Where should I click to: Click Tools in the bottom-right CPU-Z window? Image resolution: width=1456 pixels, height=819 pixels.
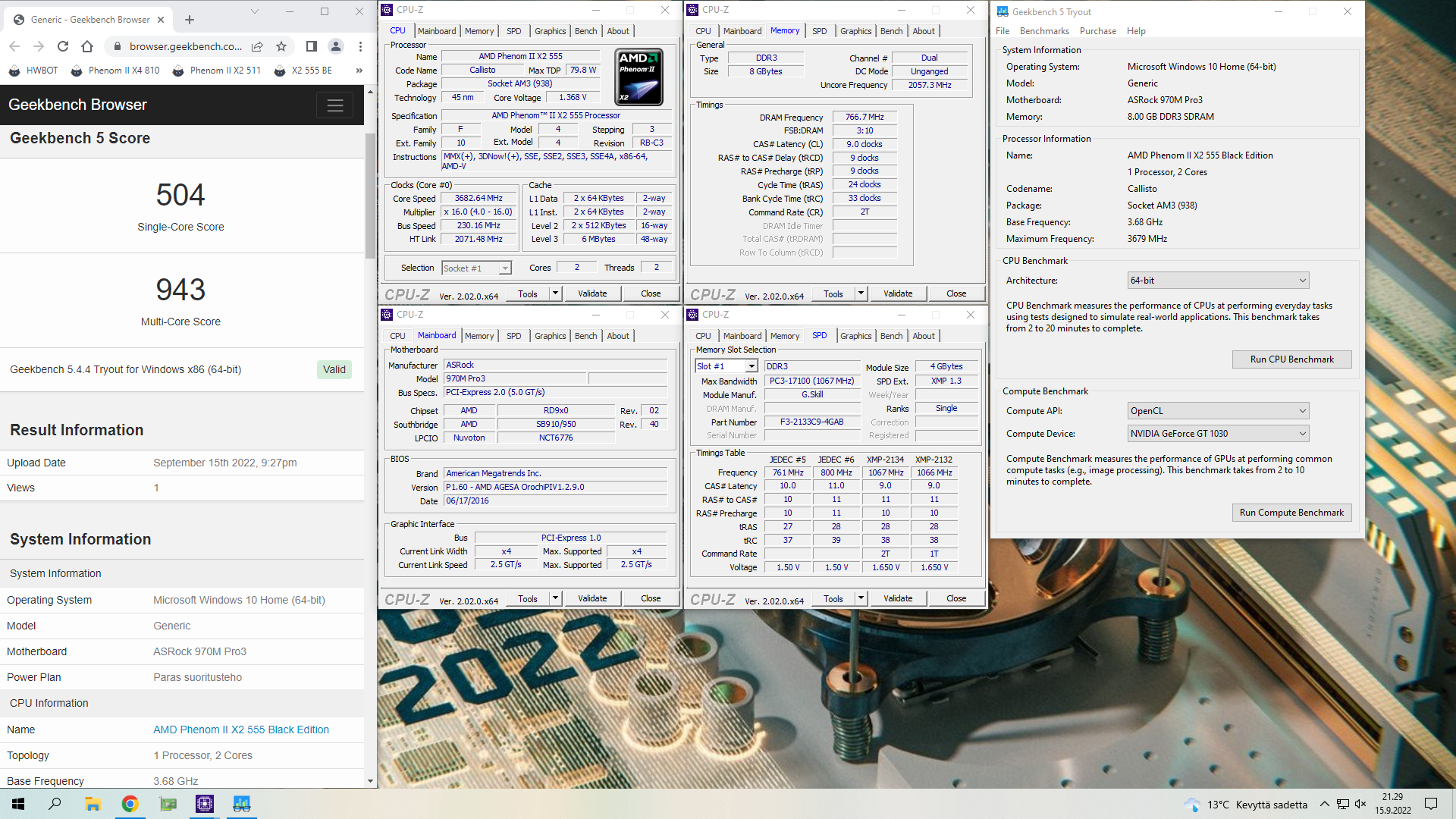833,598
